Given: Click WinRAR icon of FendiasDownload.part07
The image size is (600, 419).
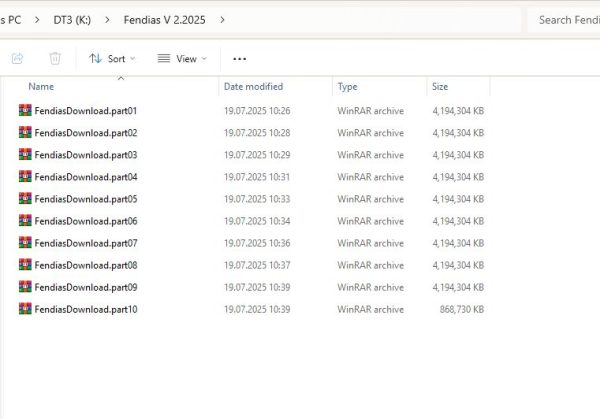Looking at the screenshot, I should coord(25,243).
